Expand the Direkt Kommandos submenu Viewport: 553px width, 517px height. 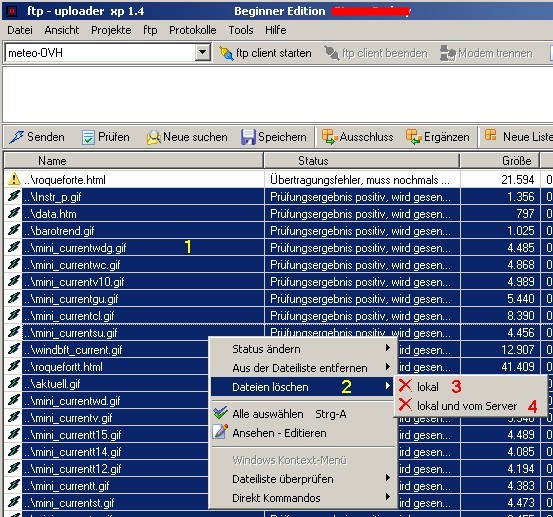pos(388,497)
